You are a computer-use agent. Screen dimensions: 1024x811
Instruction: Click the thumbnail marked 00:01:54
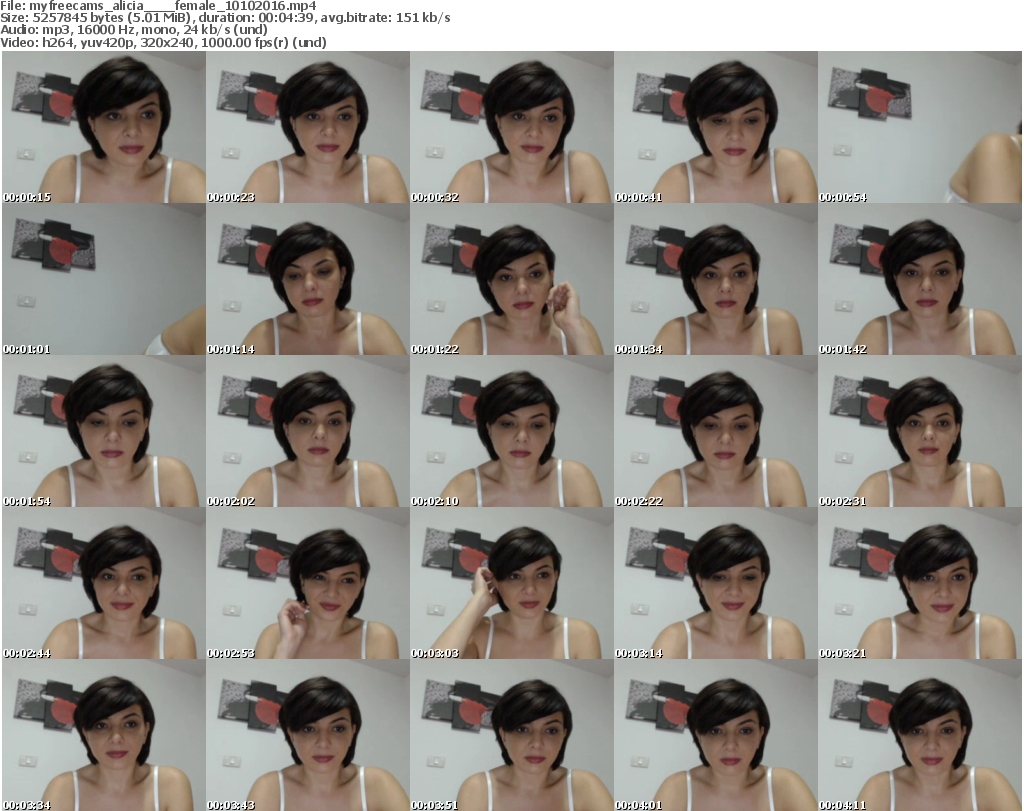click(103, 432)
